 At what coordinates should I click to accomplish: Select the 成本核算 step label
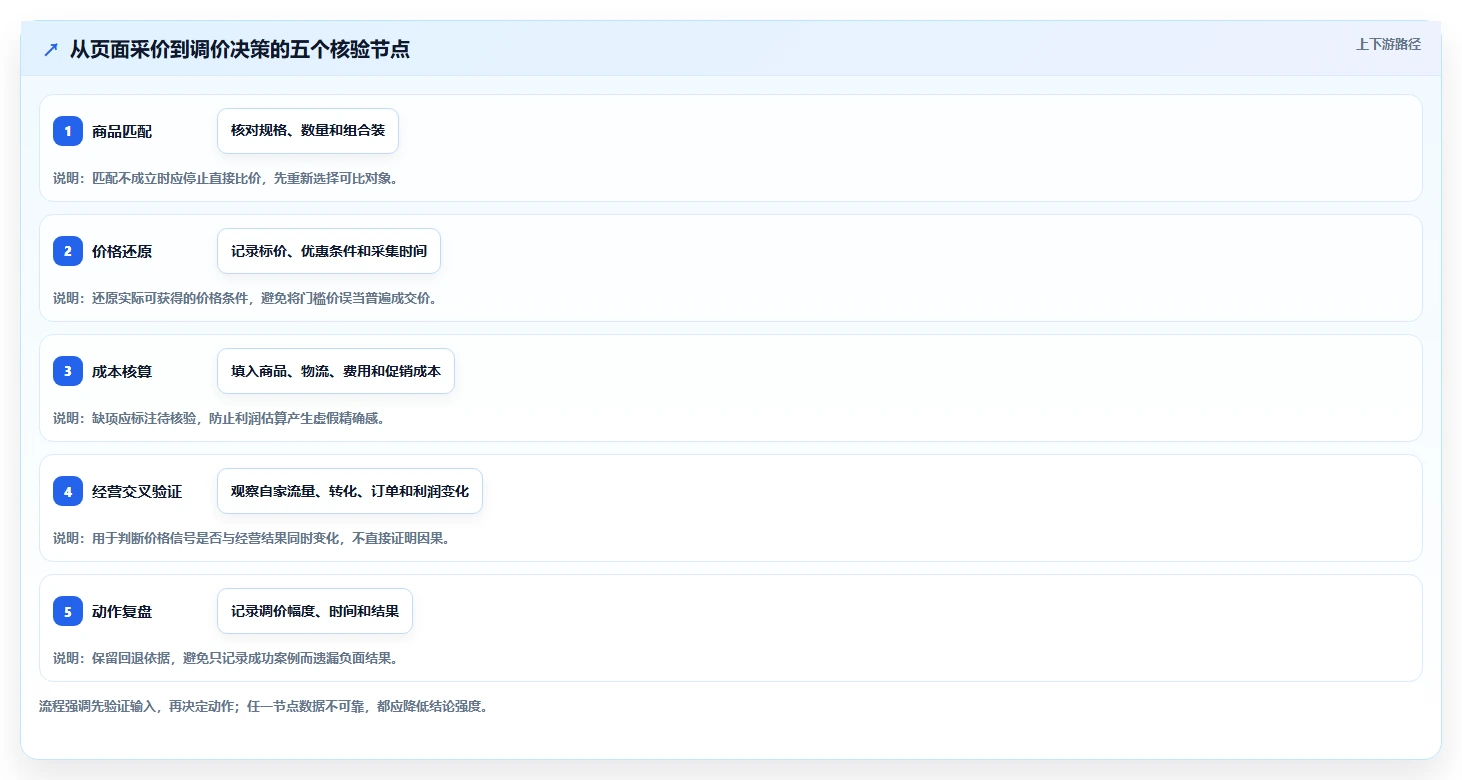coord(122,371)
